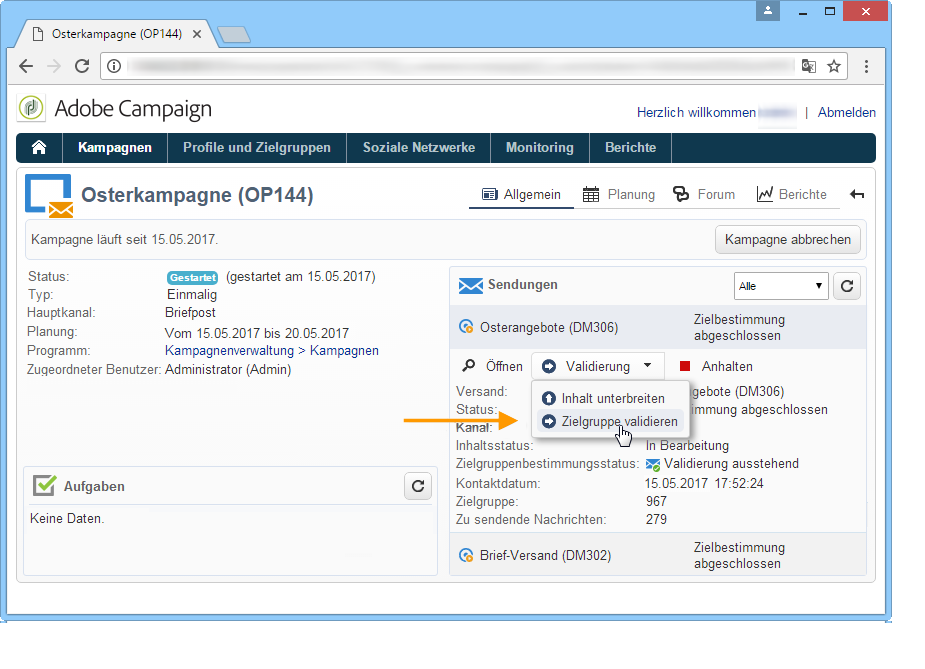Viewport: 925px width, 669px height.
Task: Click the Validierung ausstehend envelope icon
Action: point(652,464)
